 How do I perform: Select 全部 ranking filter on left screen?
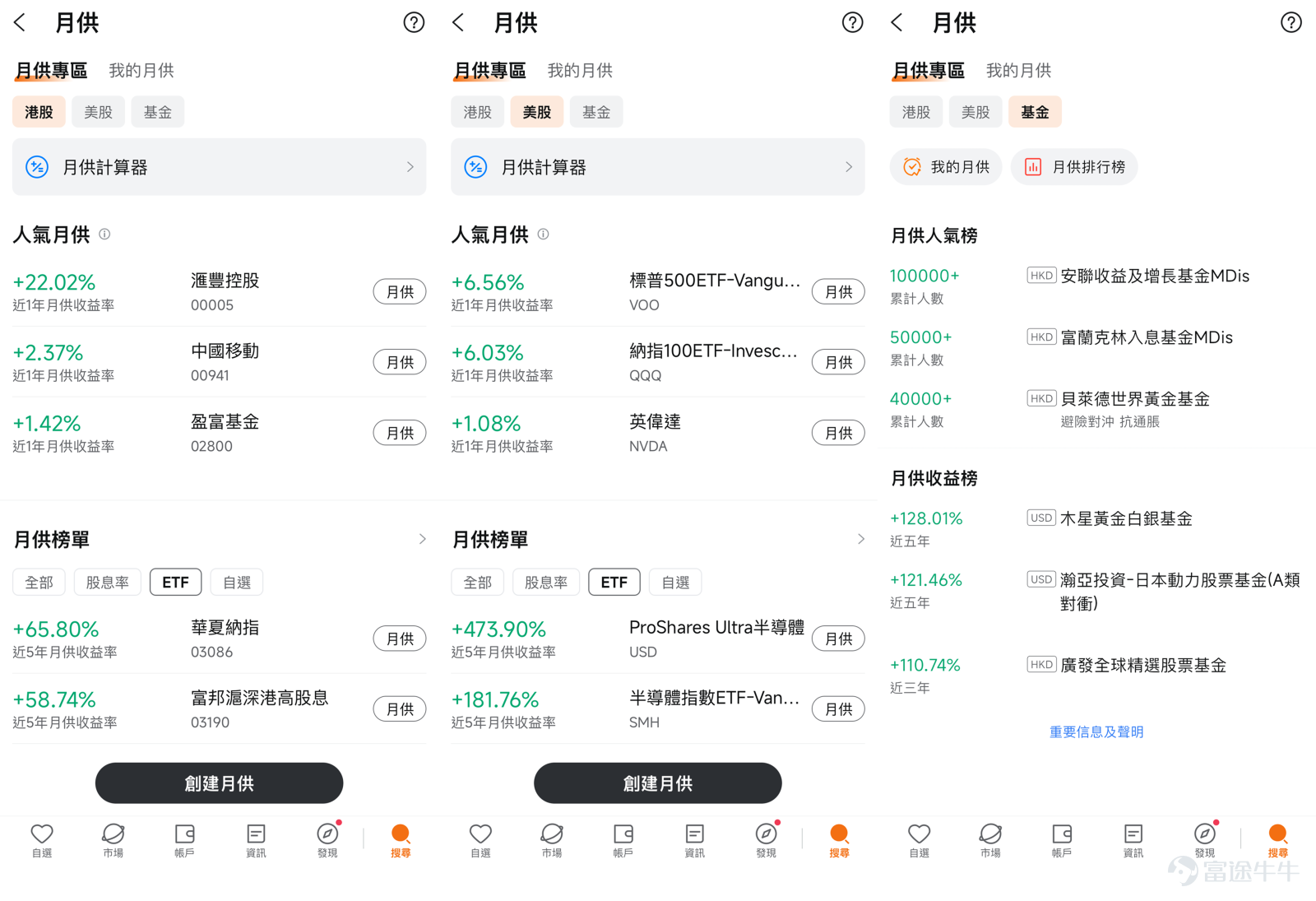click(x=39, y=583)
